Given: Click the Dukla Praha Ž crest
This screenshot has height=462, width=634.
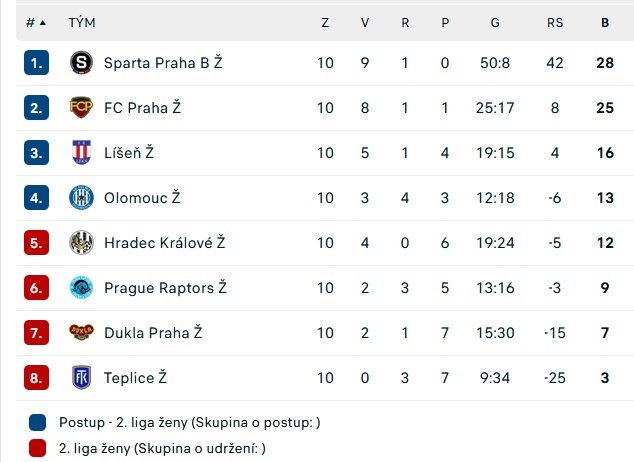Looking at the screenshot, I should (81, 332).
